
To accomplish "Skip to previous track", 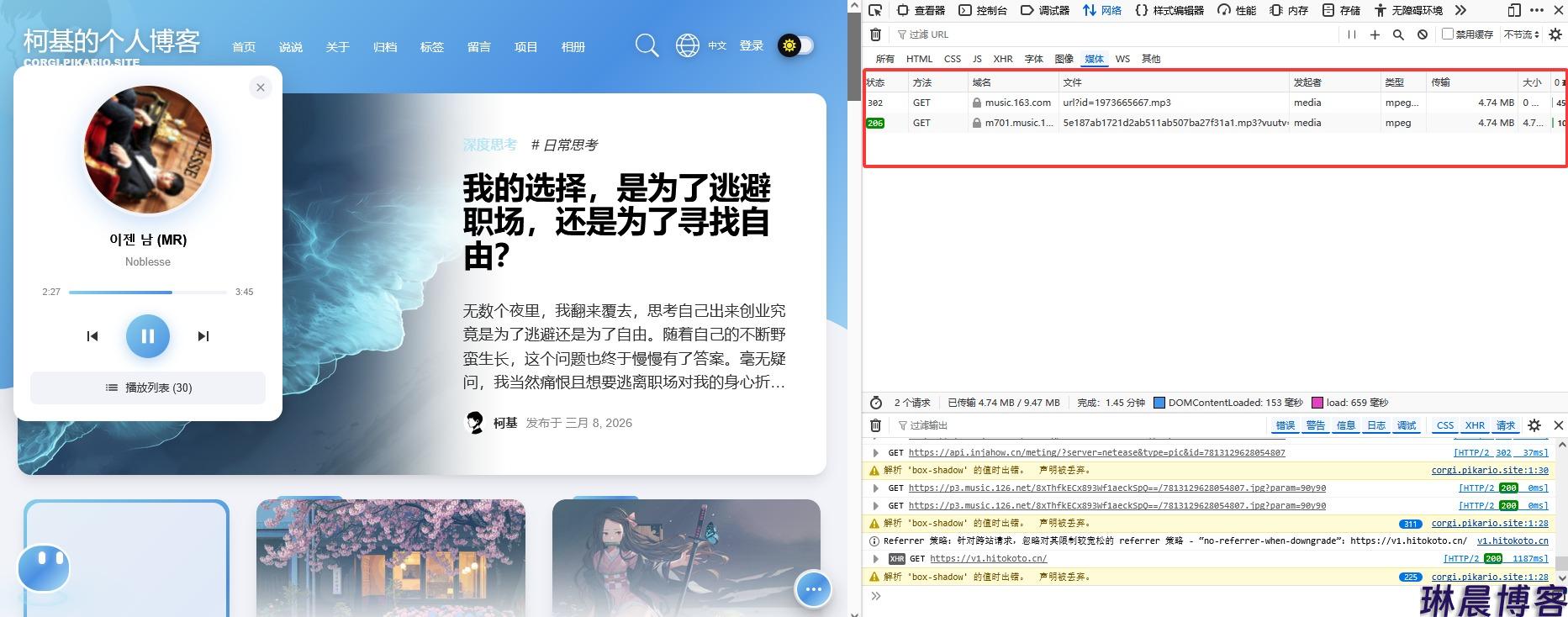I will click(x=92, y=336).
